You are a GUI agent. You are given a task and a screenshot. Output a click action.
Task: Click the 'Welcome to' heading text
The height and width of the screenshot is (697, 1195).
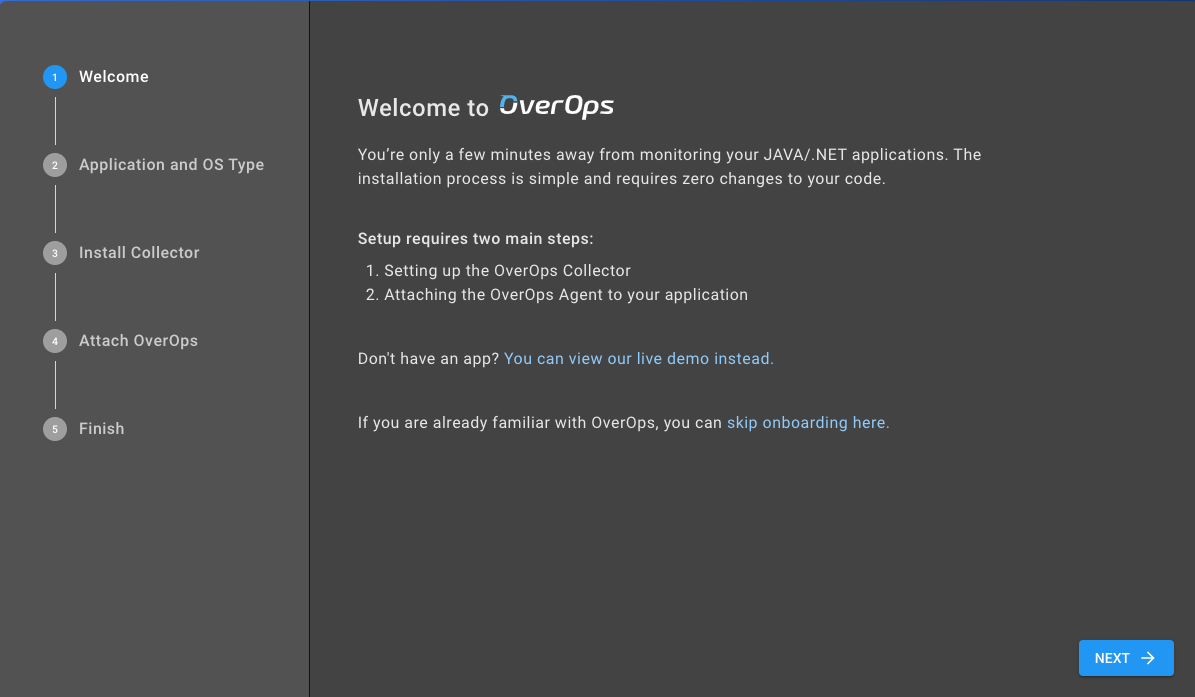tap(423, 108)
